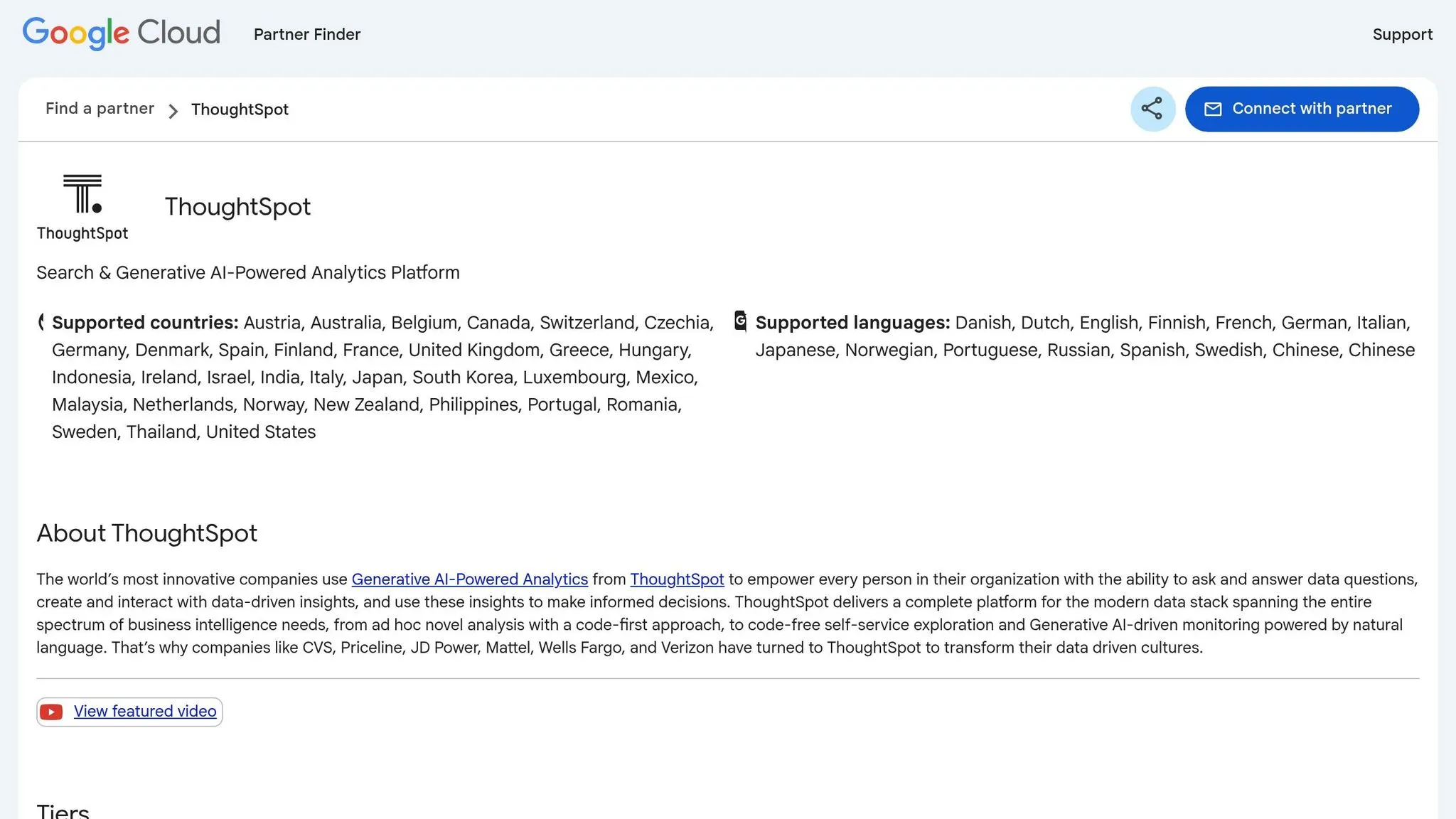Click the ThoughtSpot company logo
The image size is (1456, 819).
coord(82,207)
